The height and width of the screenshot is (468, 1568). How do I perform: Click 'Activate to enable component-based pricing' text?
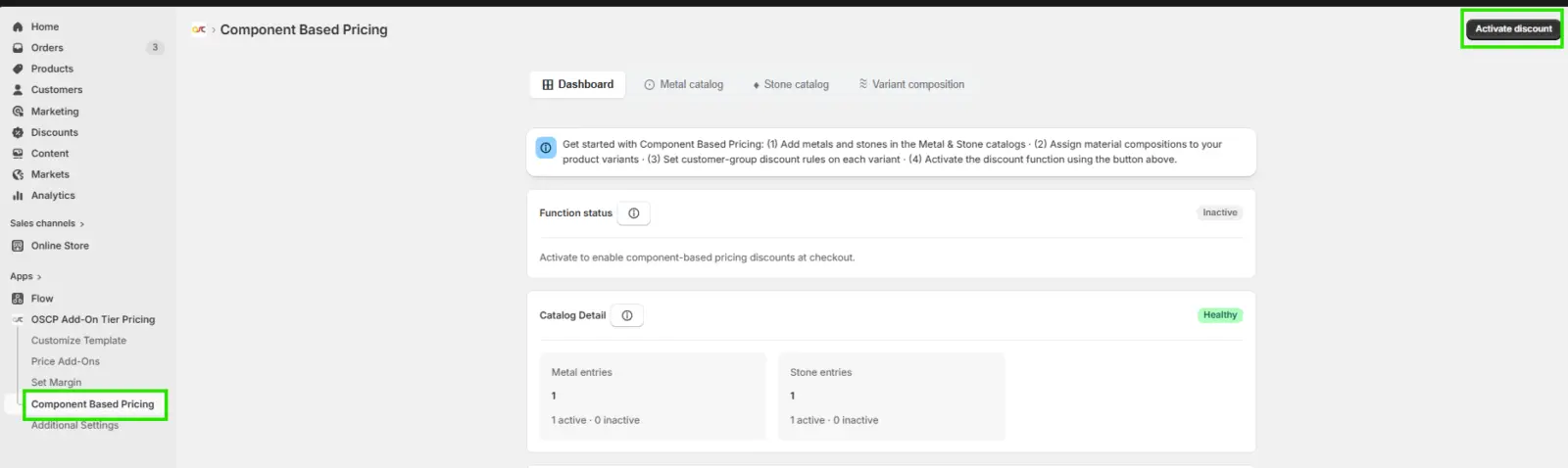[x=697, y=258]
